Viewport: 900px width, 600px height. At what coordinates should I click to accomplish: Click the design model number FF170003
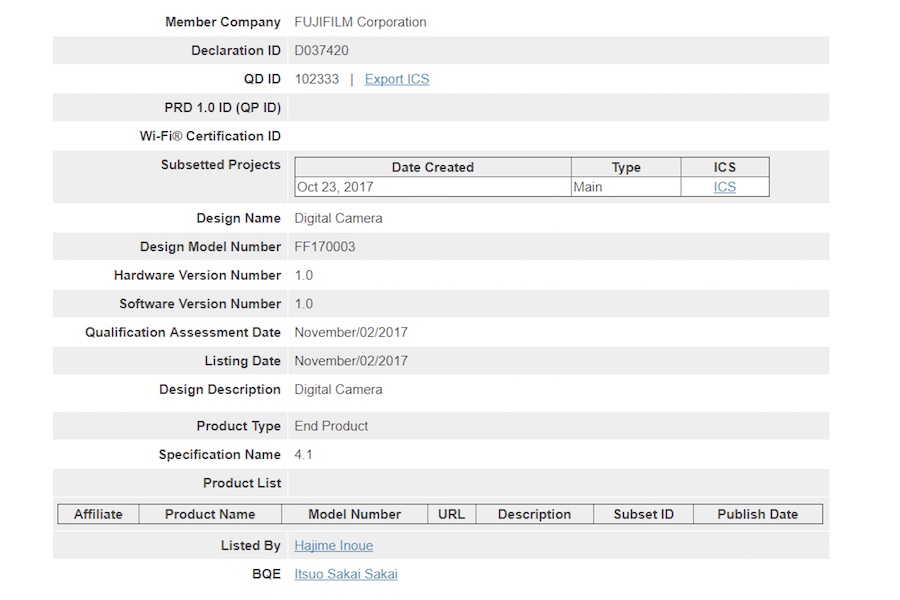point(325,246)
